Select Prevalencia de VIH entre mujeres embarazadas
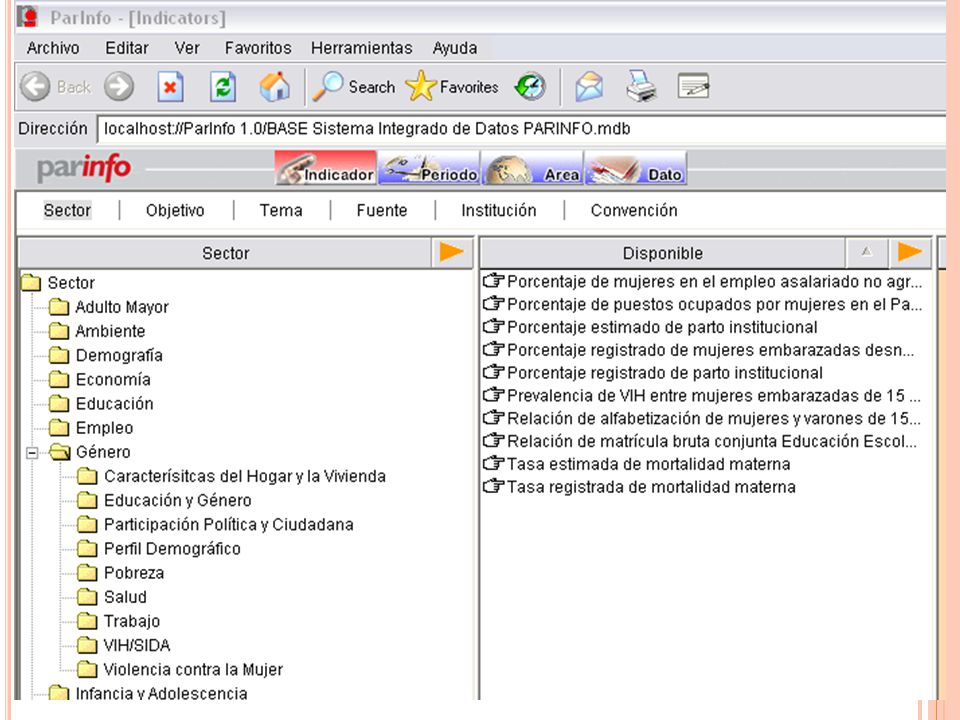The height and width of the screenshot is (720, 960). click(714, 395)
